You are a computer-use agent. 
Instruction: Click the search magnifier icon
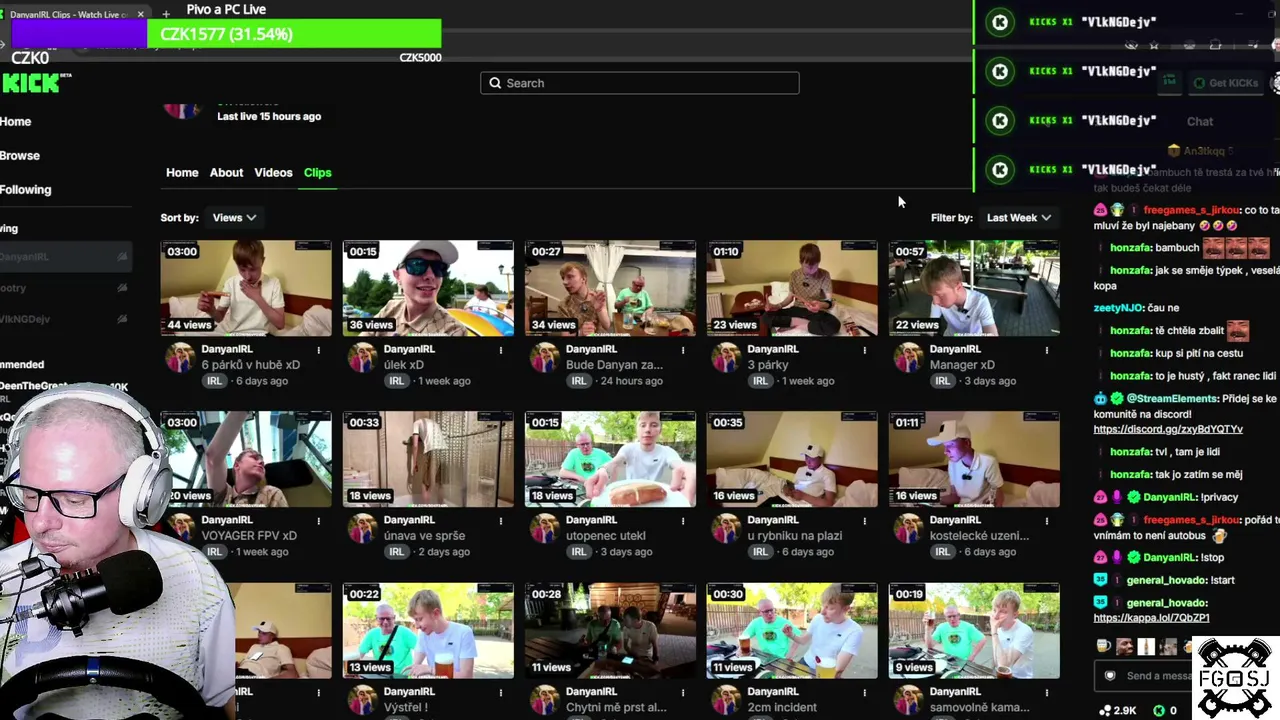(x=494, y=83)
